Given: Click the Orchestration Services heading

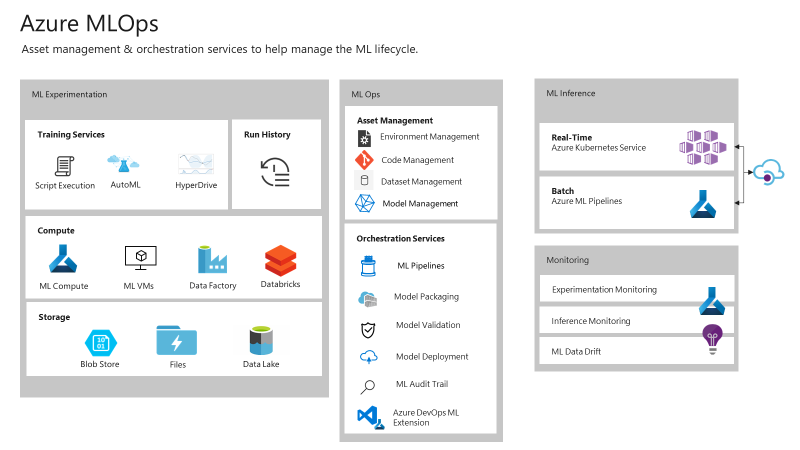Looking at the screenshot, I should click(x=401, y=238).
